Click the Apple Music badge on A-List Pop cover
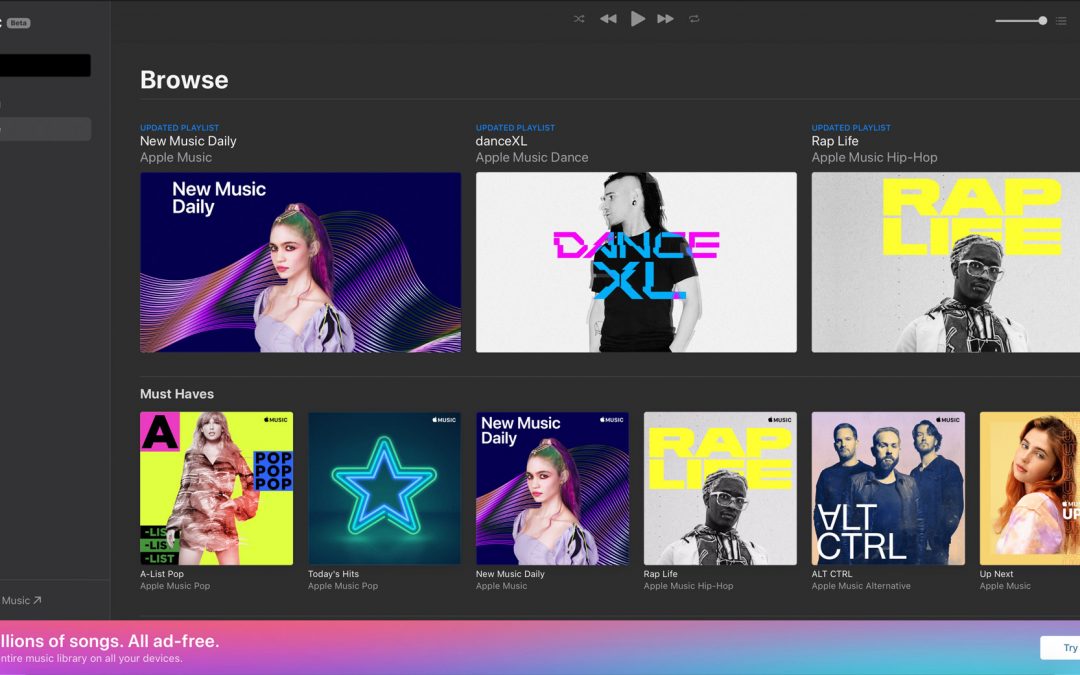Image resolution: width=1080 pixels, height=675 pixels. click(x=277, y=419)
